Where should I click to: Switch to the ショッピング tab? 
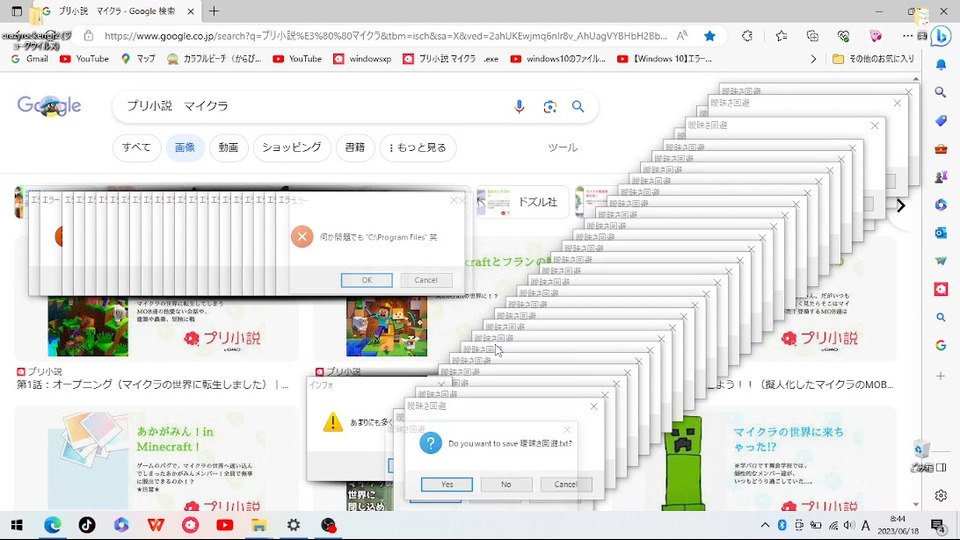point(291,148)
